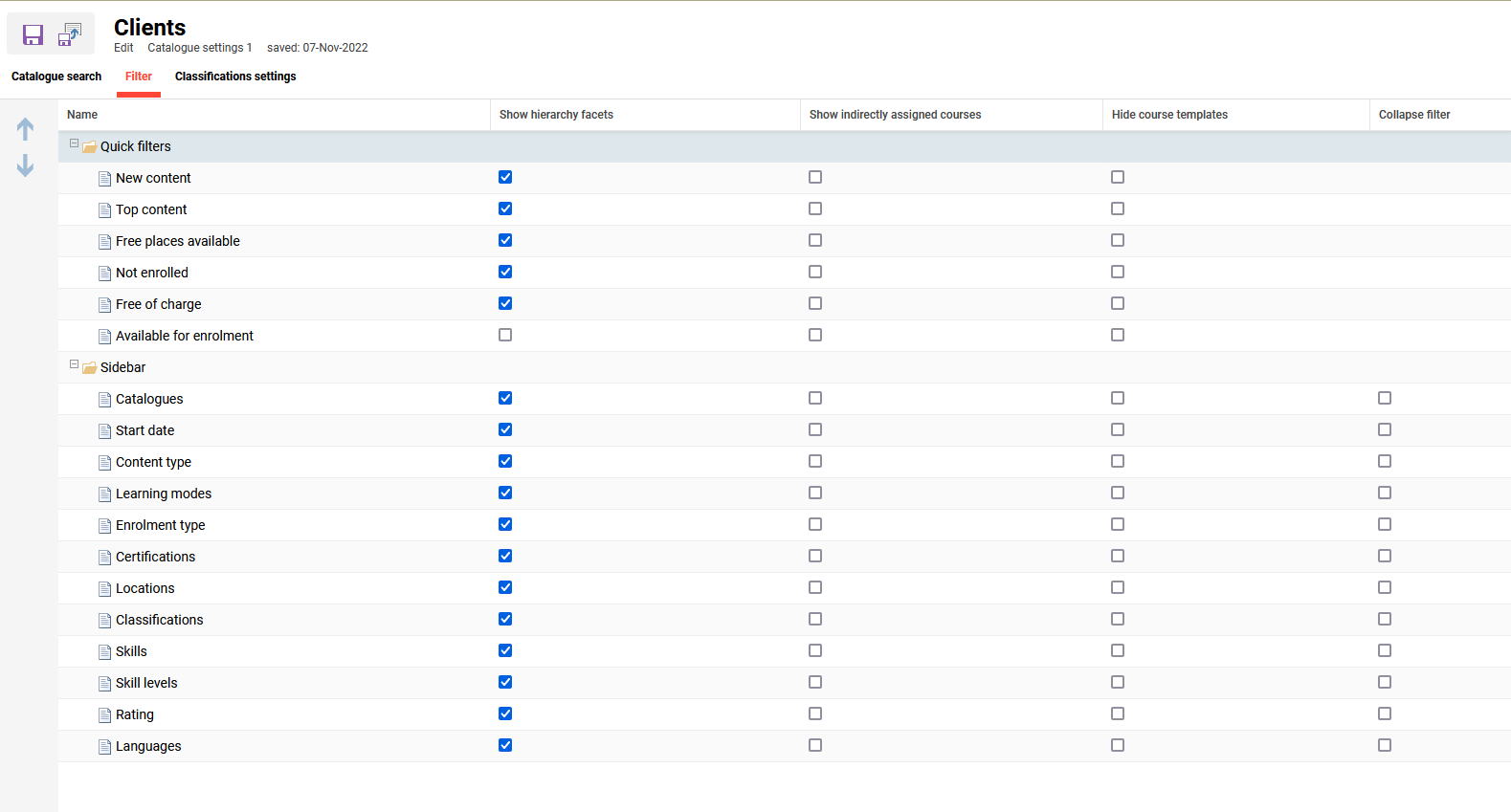Screen dimensions: 1511x812
Task: Open the Classifications settings tab
Action: [235, 77]
